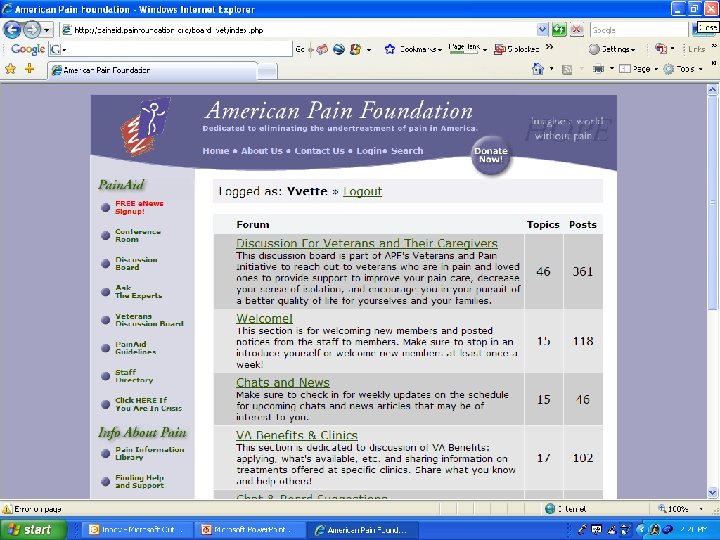Click the Print icon in command bar
This screenshot has height=540, width=720.
click(x=598, y=69)
